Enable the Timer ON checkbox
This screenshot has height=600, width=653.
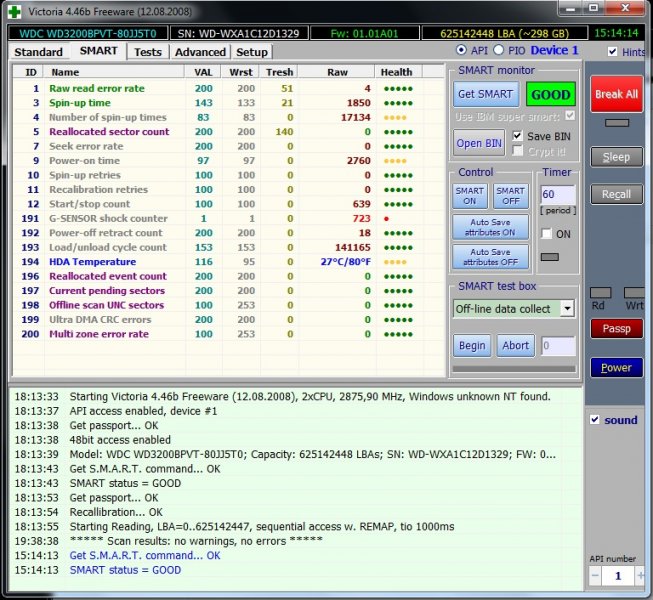546,233
